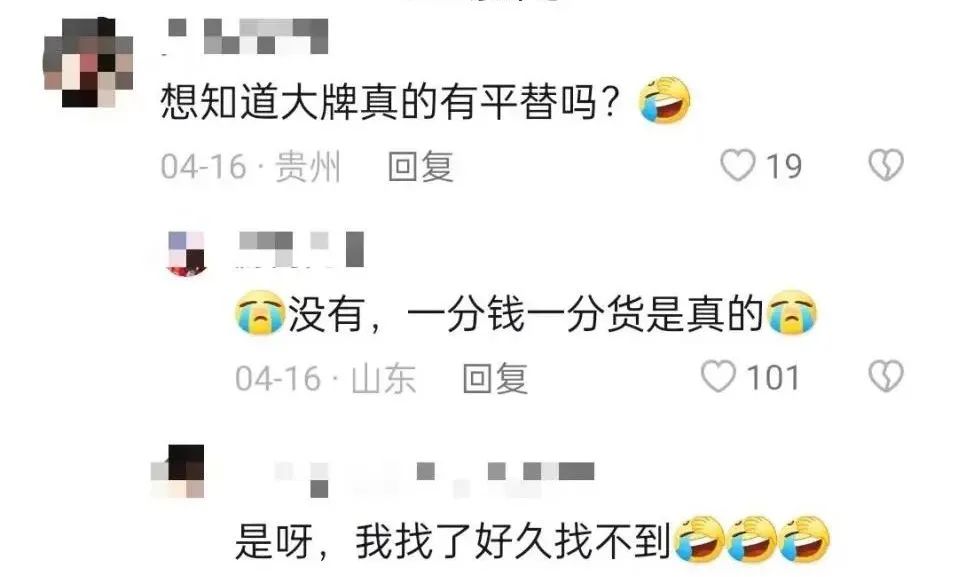Viewport: 958px width, 577px height.
Task: Like the 贵州 comment with 19 likes
Action: click(738, 165)
